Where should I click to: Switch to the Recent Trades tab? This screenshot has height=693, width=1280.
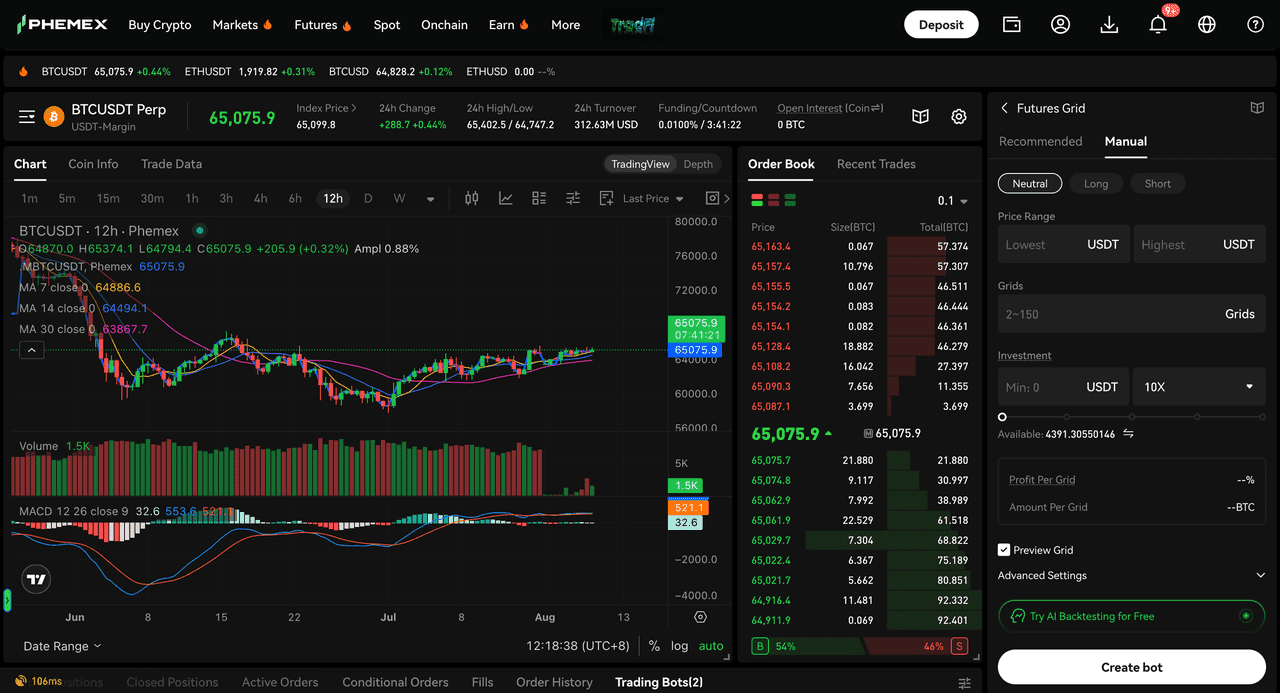point(876,164)
